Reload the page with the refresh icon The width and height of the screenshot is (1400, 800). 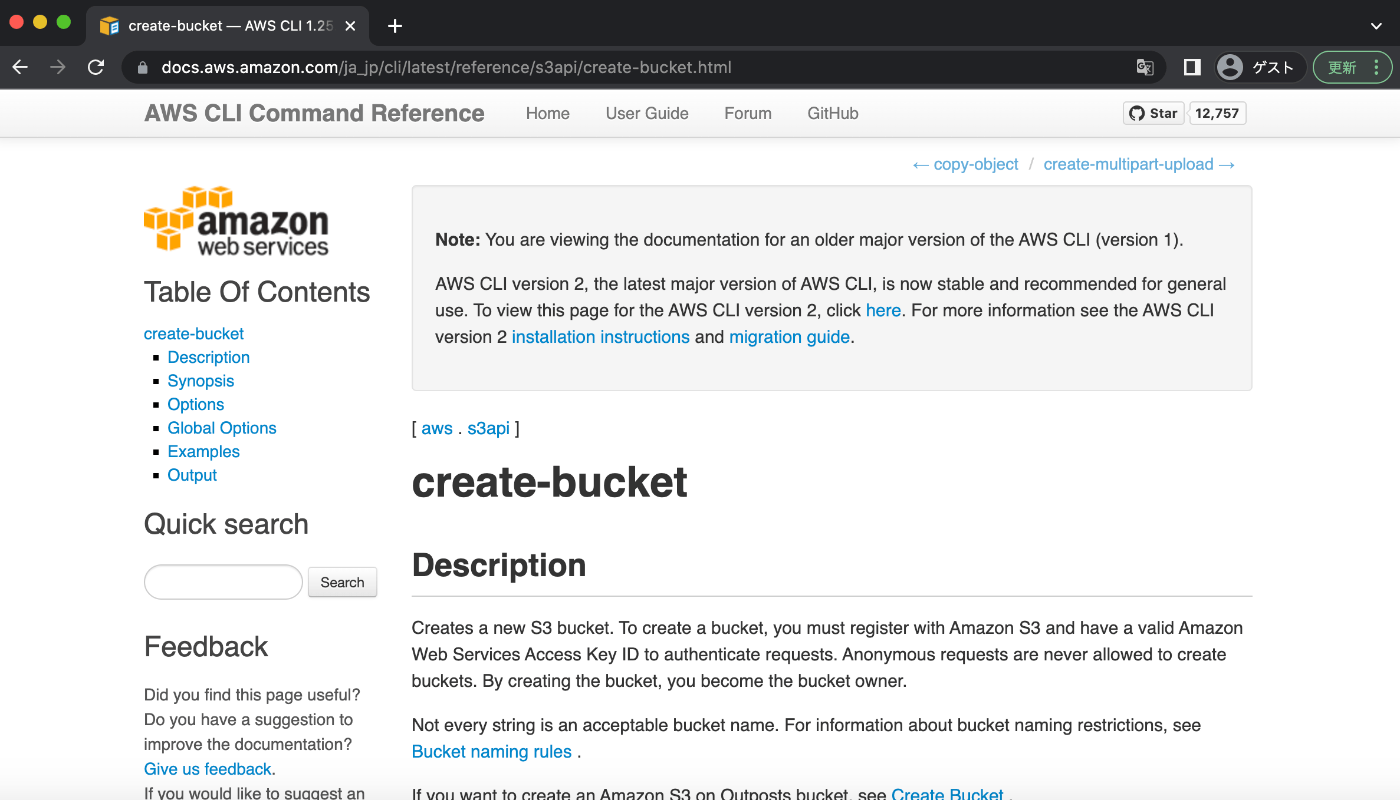[95, 67]
